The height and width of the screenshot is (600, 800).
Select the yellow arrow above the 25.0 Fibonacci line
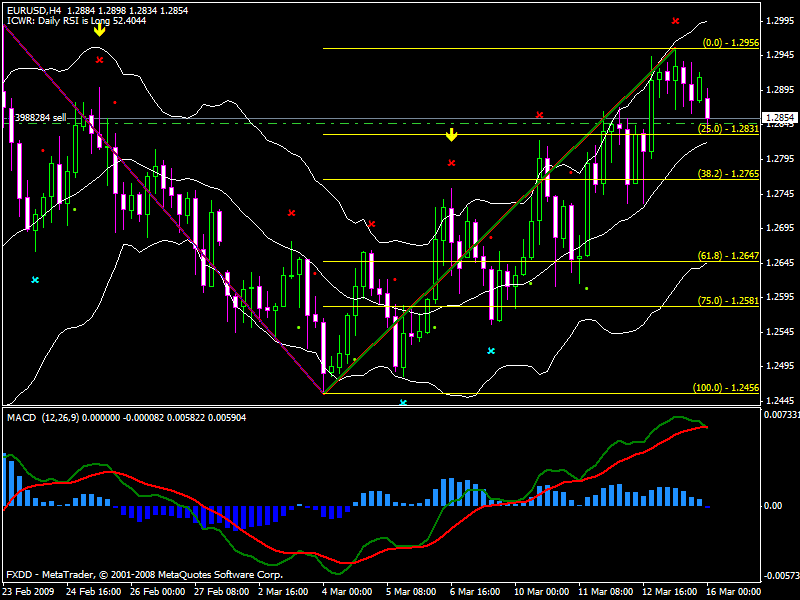[451, 134]
